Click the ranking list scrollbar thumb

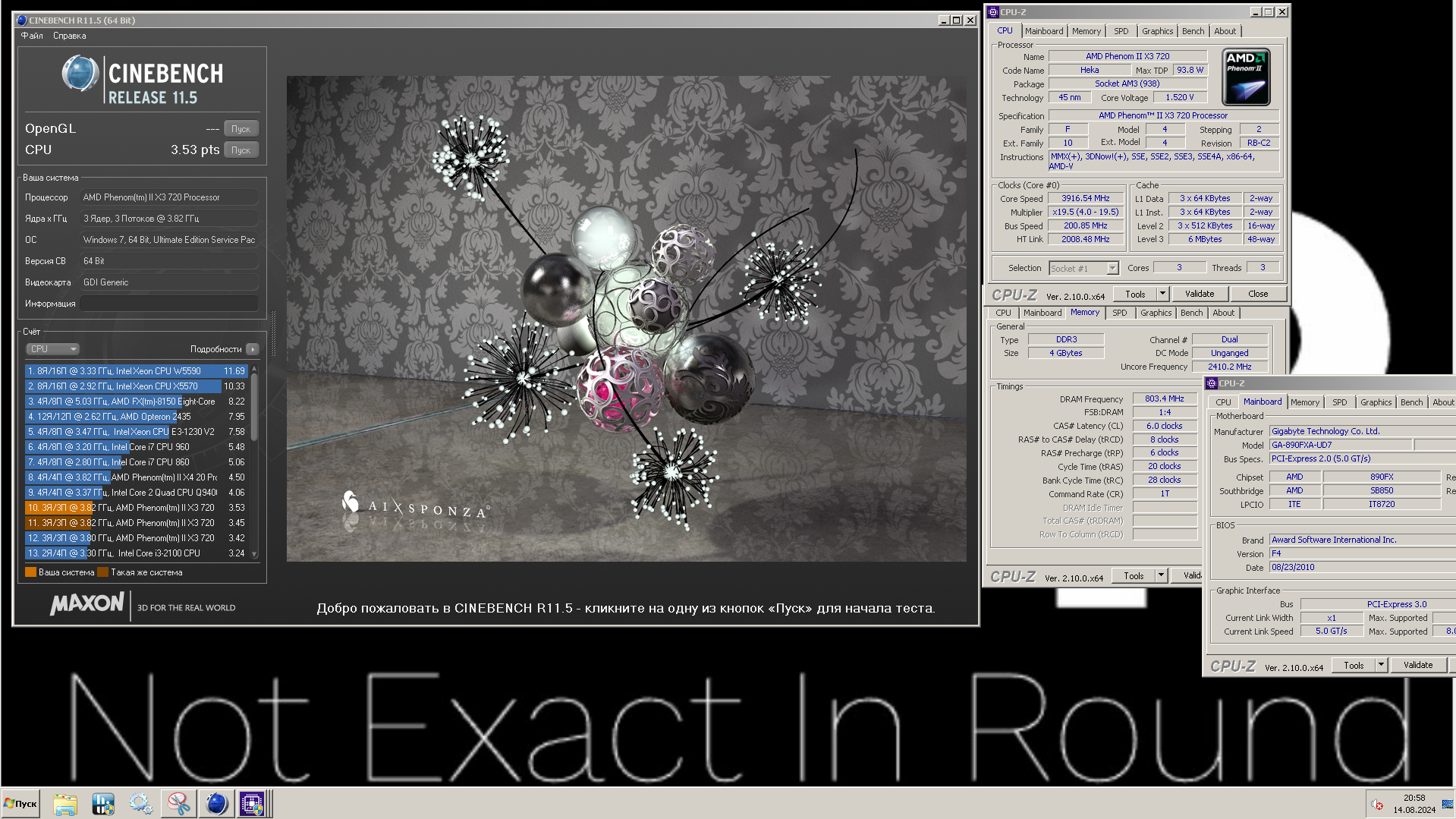coord(254,407)
